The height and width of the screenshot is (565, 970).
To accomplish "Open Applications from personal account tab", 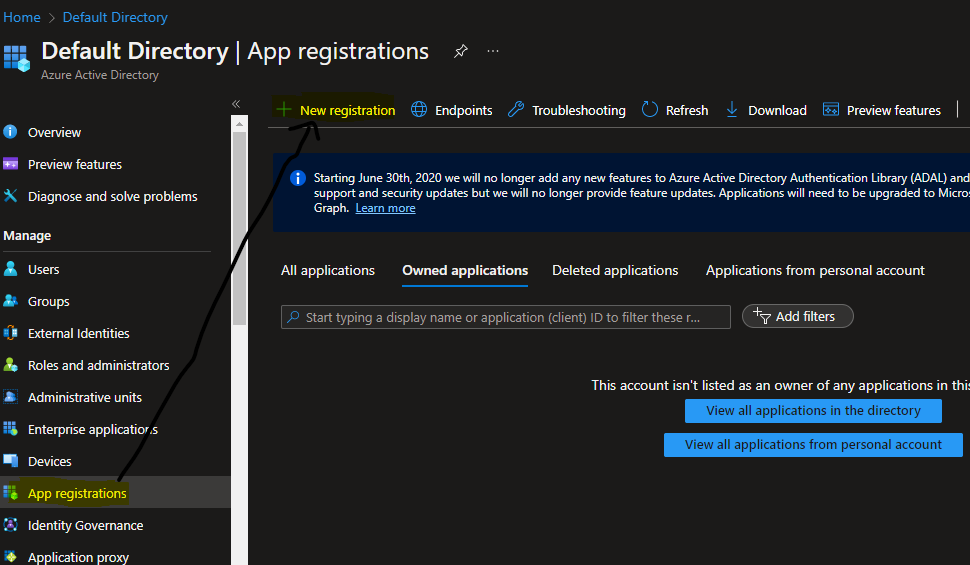I will [x=815, y=270].
